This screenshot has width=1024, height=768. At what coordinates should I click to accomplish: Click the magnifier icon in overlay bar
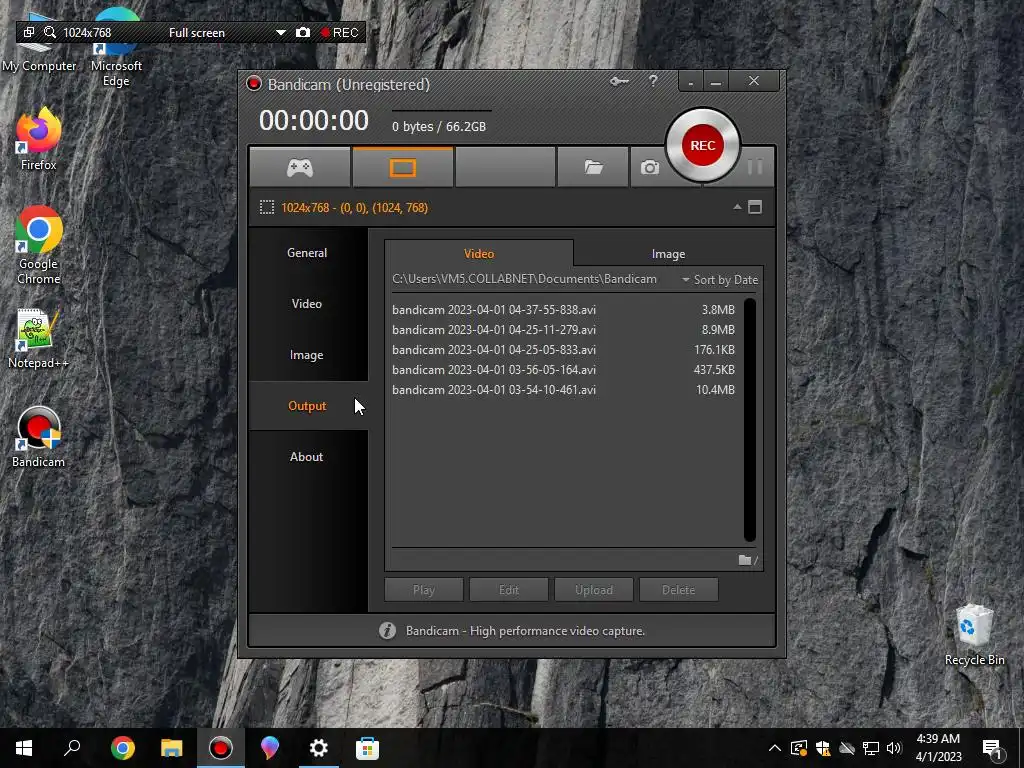pos(50,32)
